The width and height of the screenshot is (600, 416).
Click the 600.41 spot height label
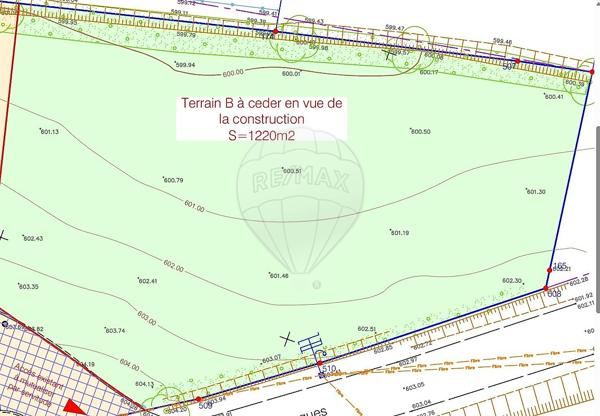554,97
